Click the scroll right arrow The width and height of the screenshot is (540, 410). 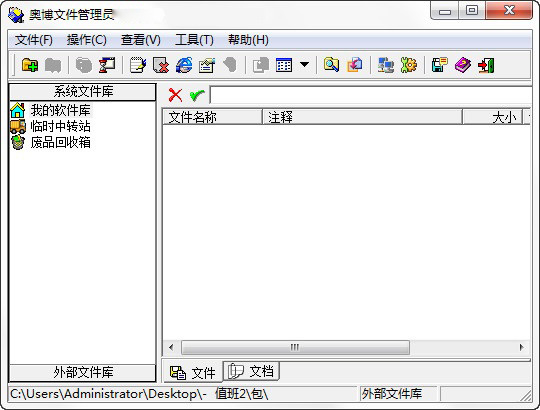(521, 347)
